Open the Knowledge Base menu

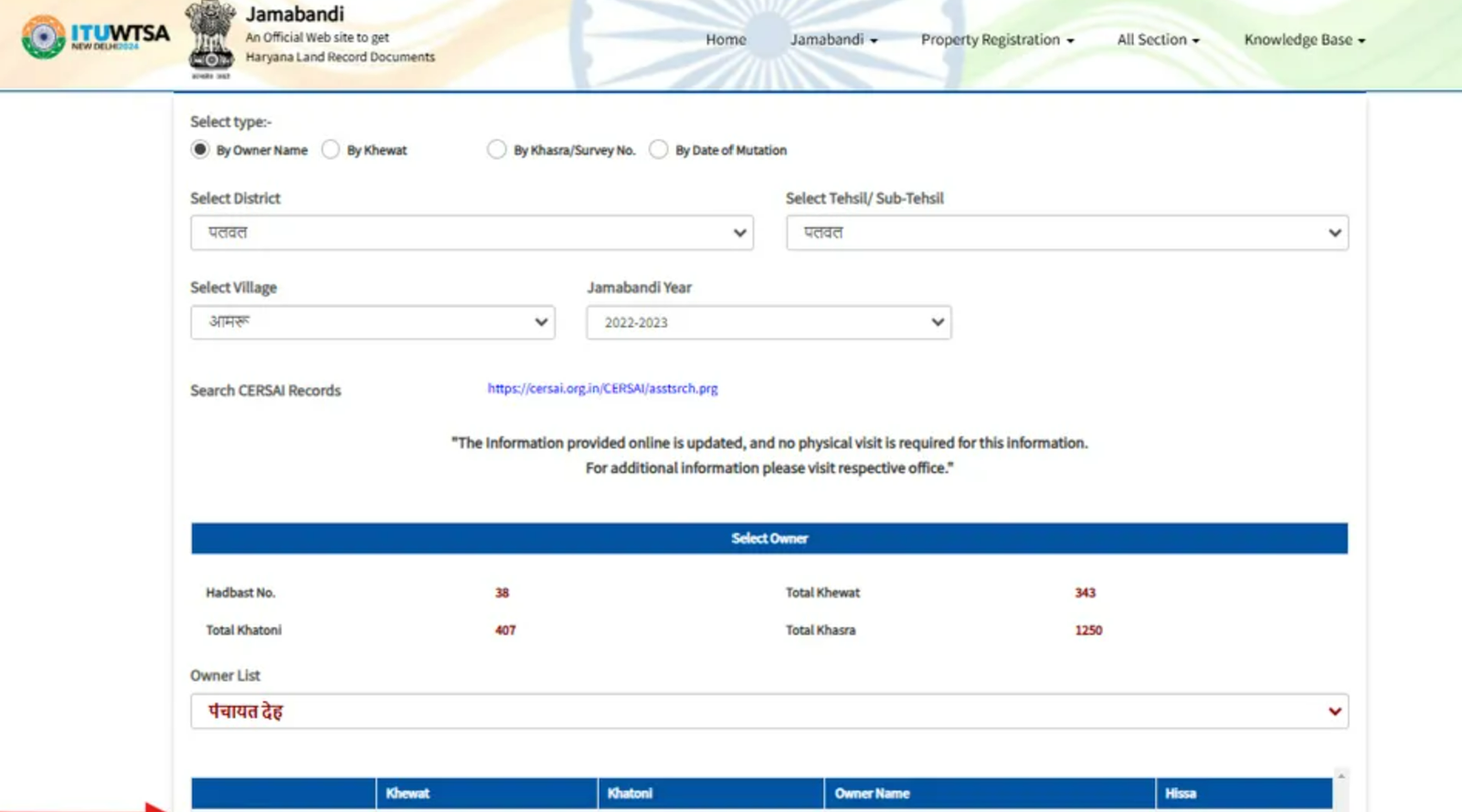1304,40
